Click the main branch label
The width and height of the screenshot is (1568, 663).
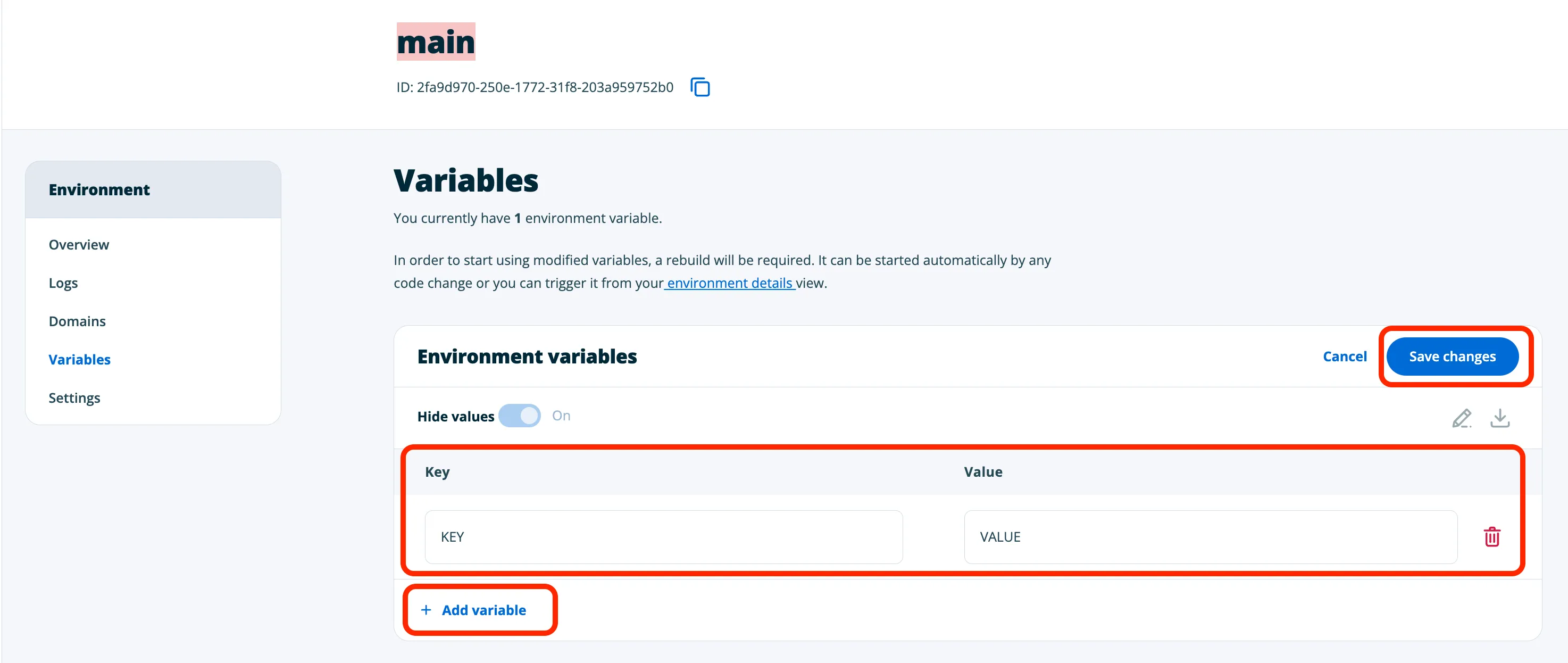pos(435,42)
